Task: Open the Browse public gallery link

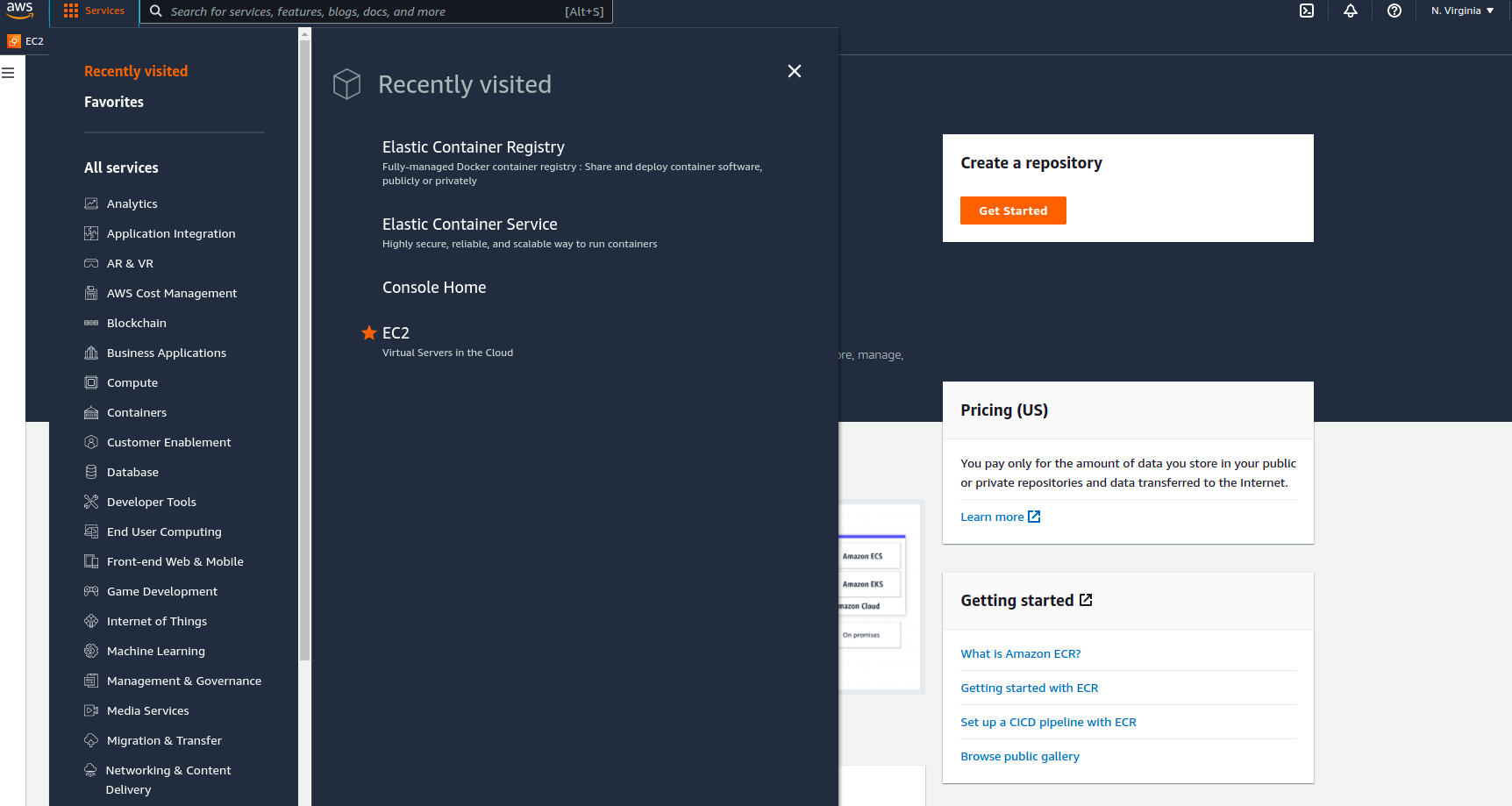Action: coord(1020,756)
